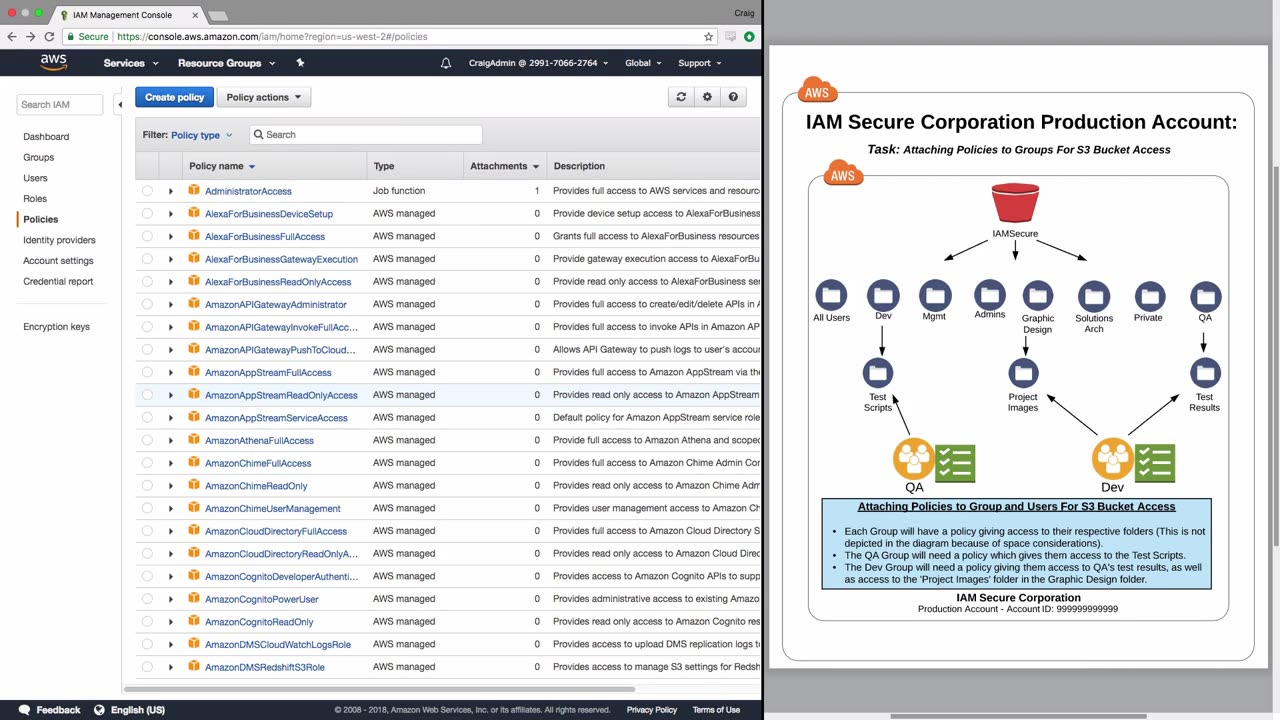1280x720 pixels.
Task: Open Users in IAM sidebar
Action: point(35,178)
